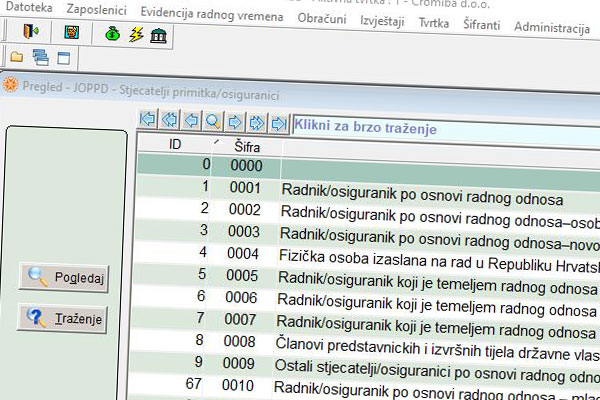Open the Izvještaji menu
The width and height of the screenshot is (600, 400).
tap(382, 21)
